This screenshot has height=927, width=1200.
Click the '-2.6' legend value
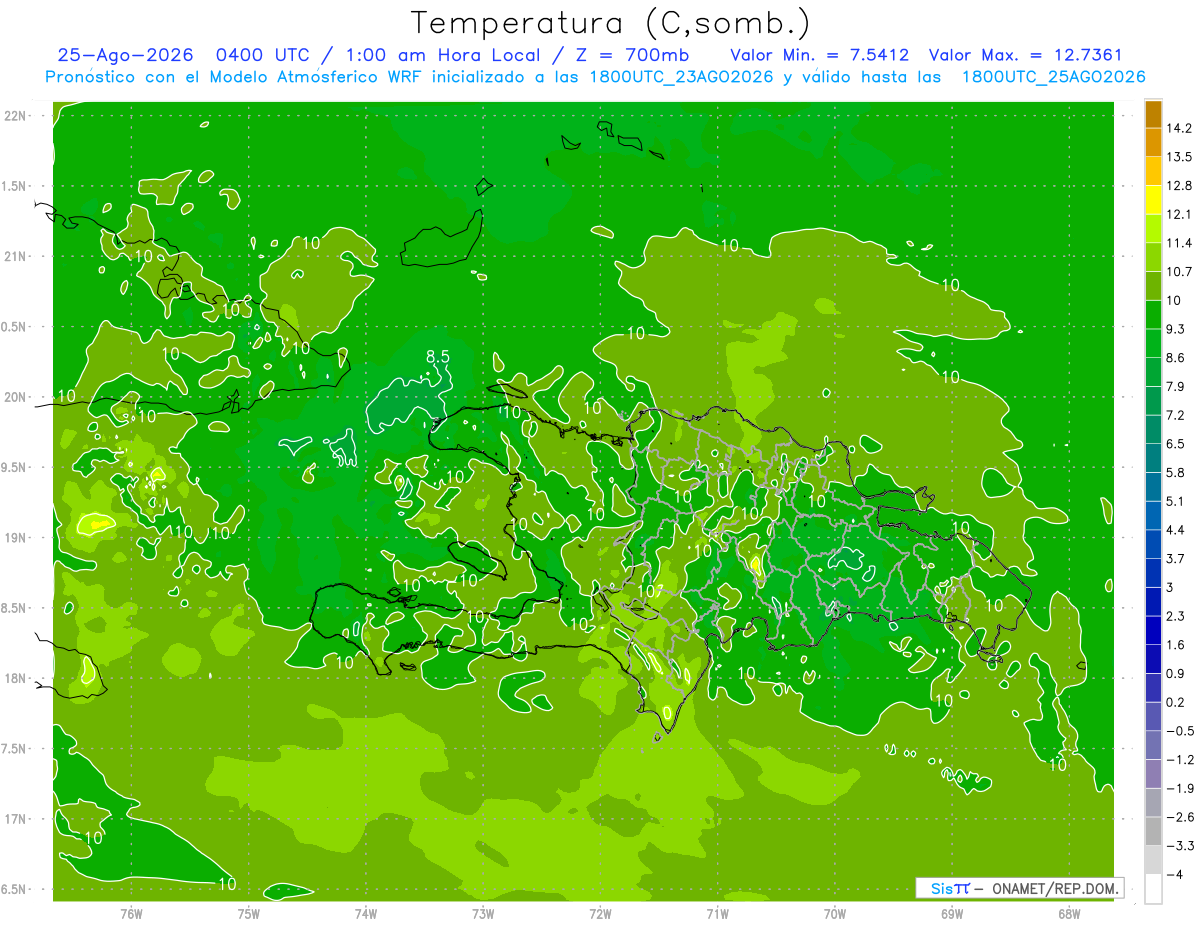click(x=1179, y=817)
